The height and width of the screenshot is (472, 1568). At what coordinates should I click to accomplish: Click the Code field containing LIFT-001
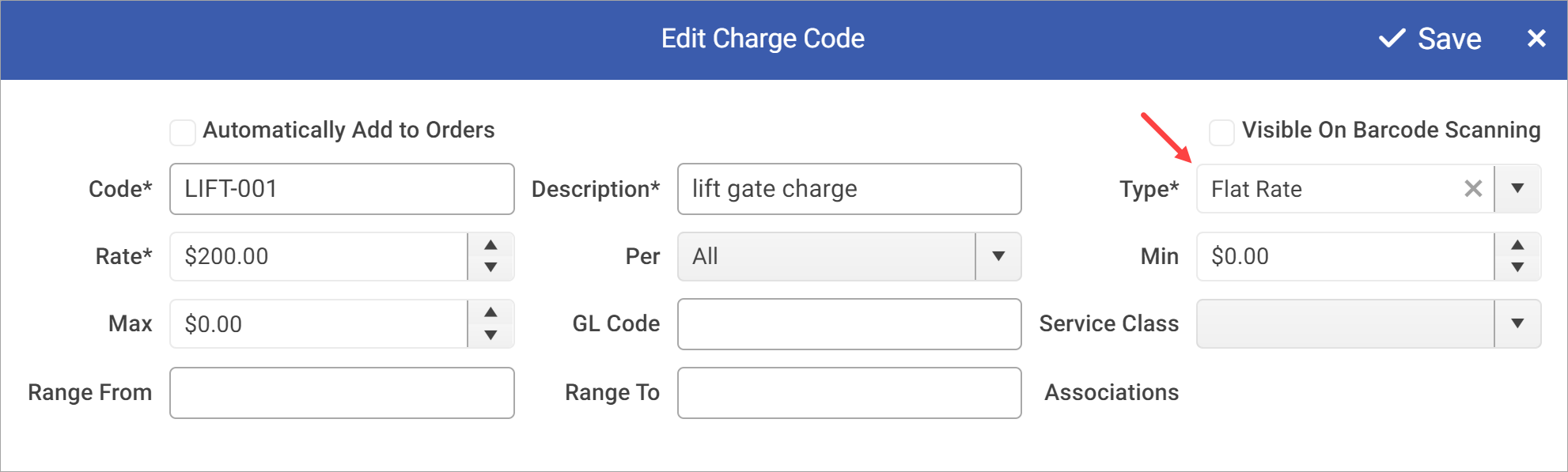(x=342, y=189)
